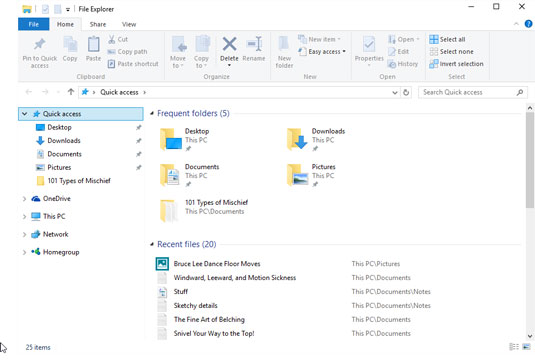Select Downloads in the navigation pane
The height and width of the screenshot is (360, 535).
tap(64, 141)
